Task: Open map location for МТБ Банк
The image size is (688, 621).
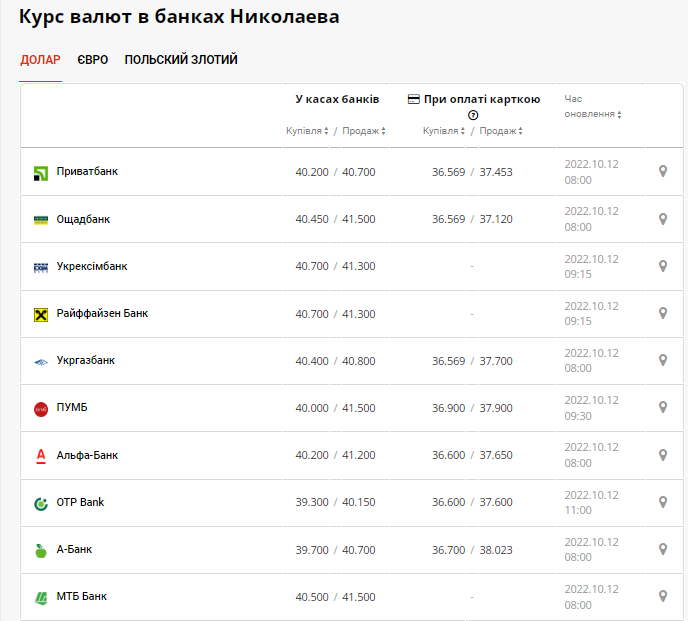Action: point(663,596)
